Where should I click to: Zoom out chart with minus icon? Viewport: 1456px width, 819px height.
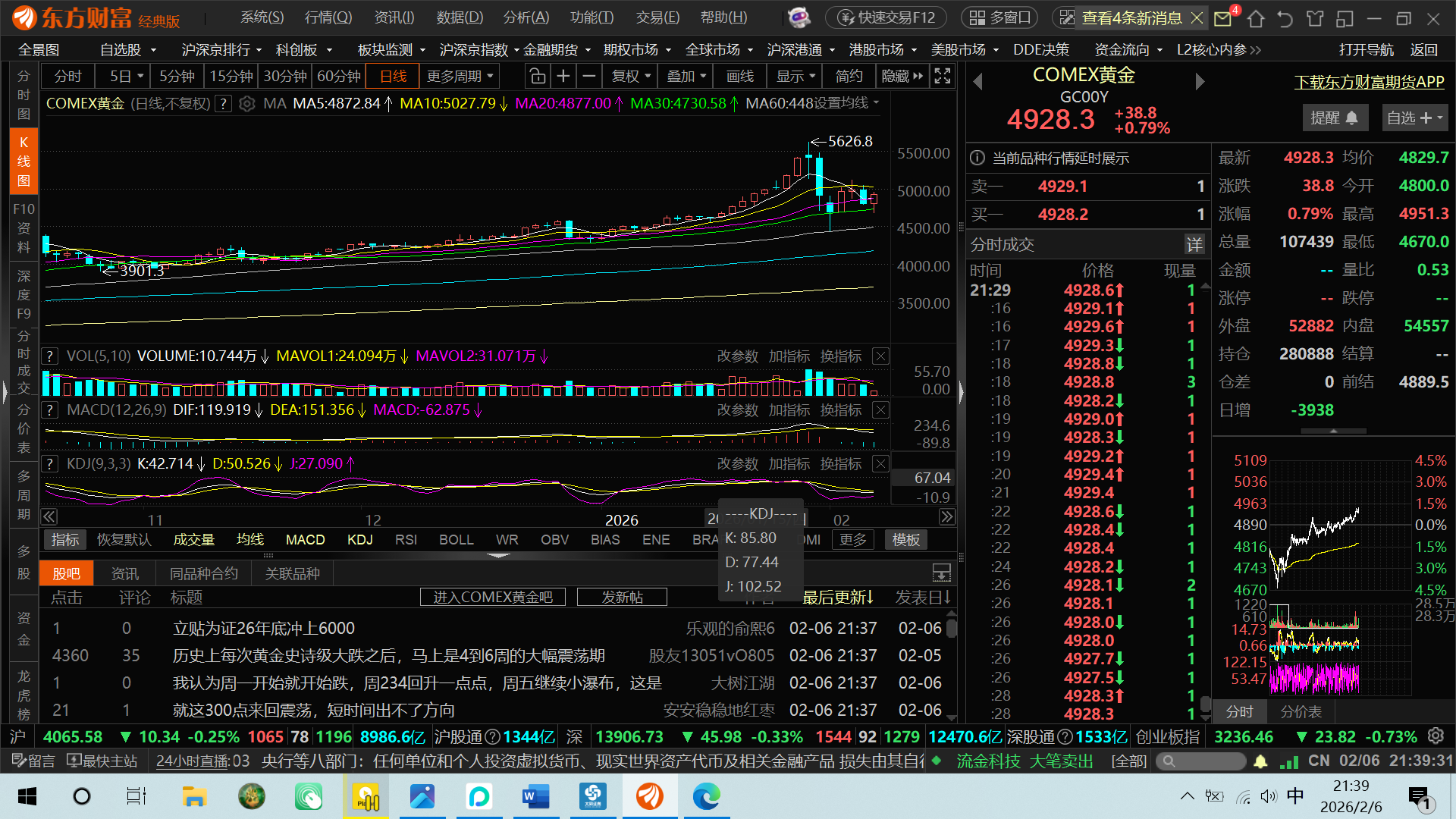(x=588, y=77)
